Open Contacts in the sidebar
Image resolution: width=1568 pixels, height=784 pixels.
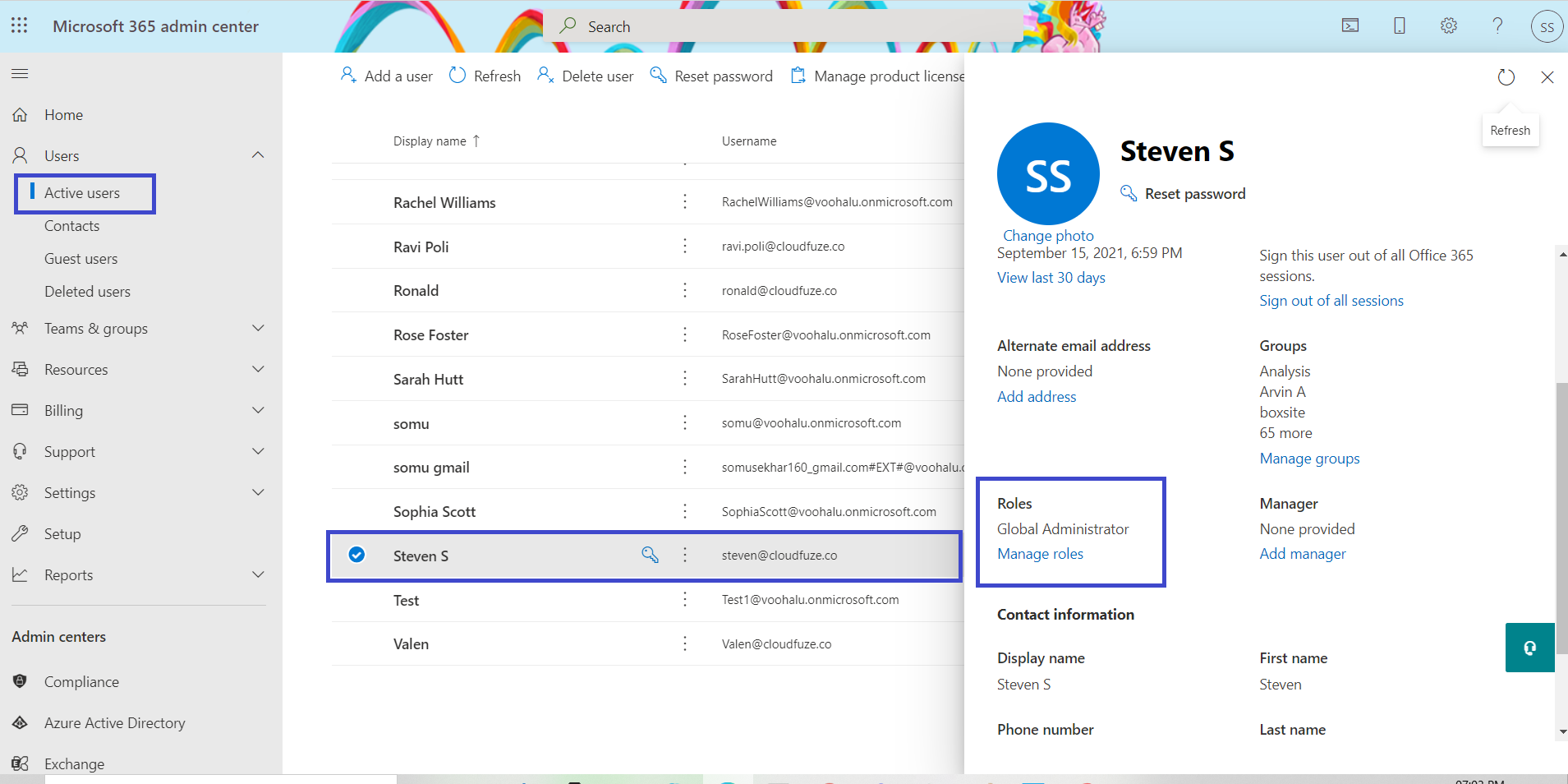pos(72,226)
